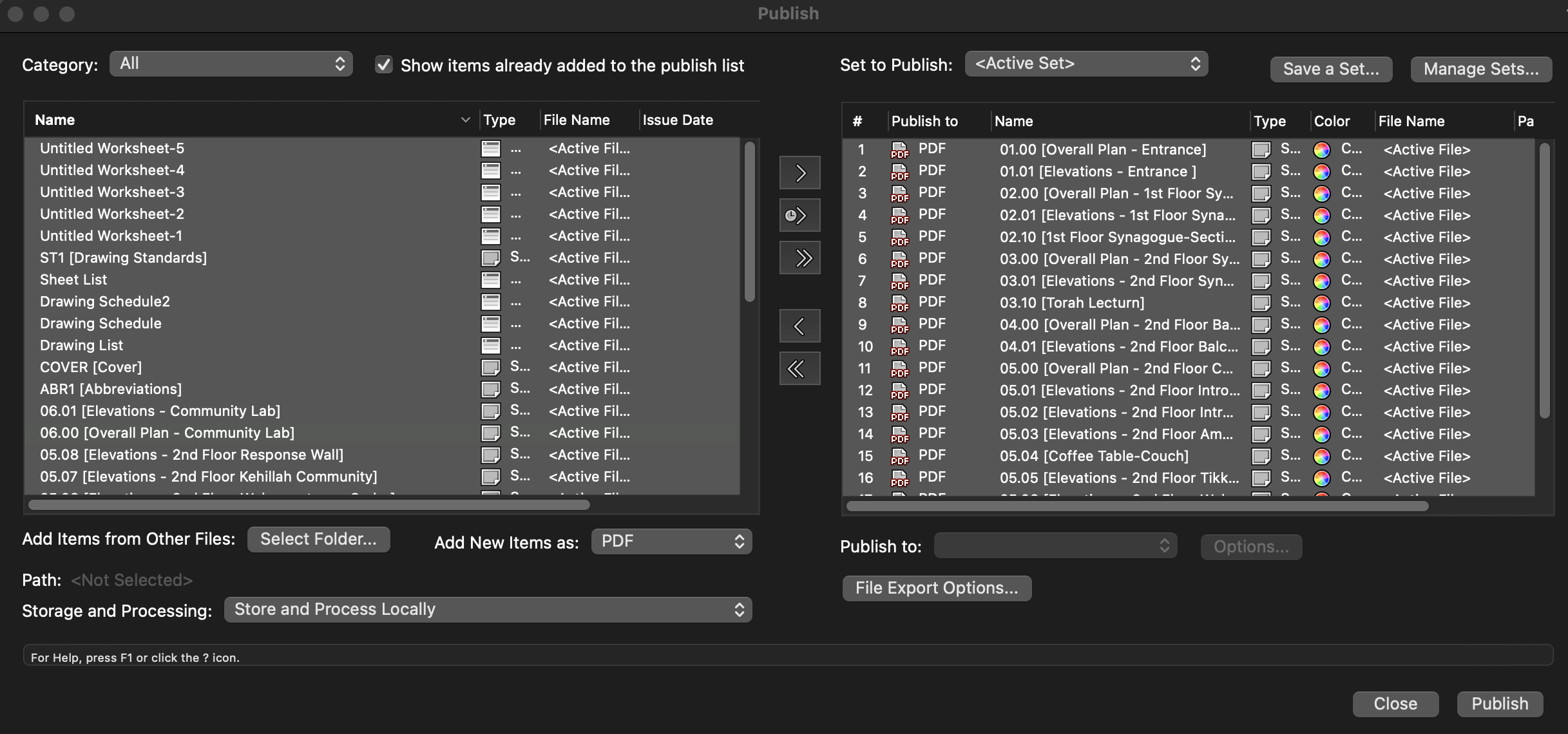Image resolution: width=1568 pixels, height=734 pixels.
Task: Open the Add New Items as PDF dropdown
Action: pos(671,541)
